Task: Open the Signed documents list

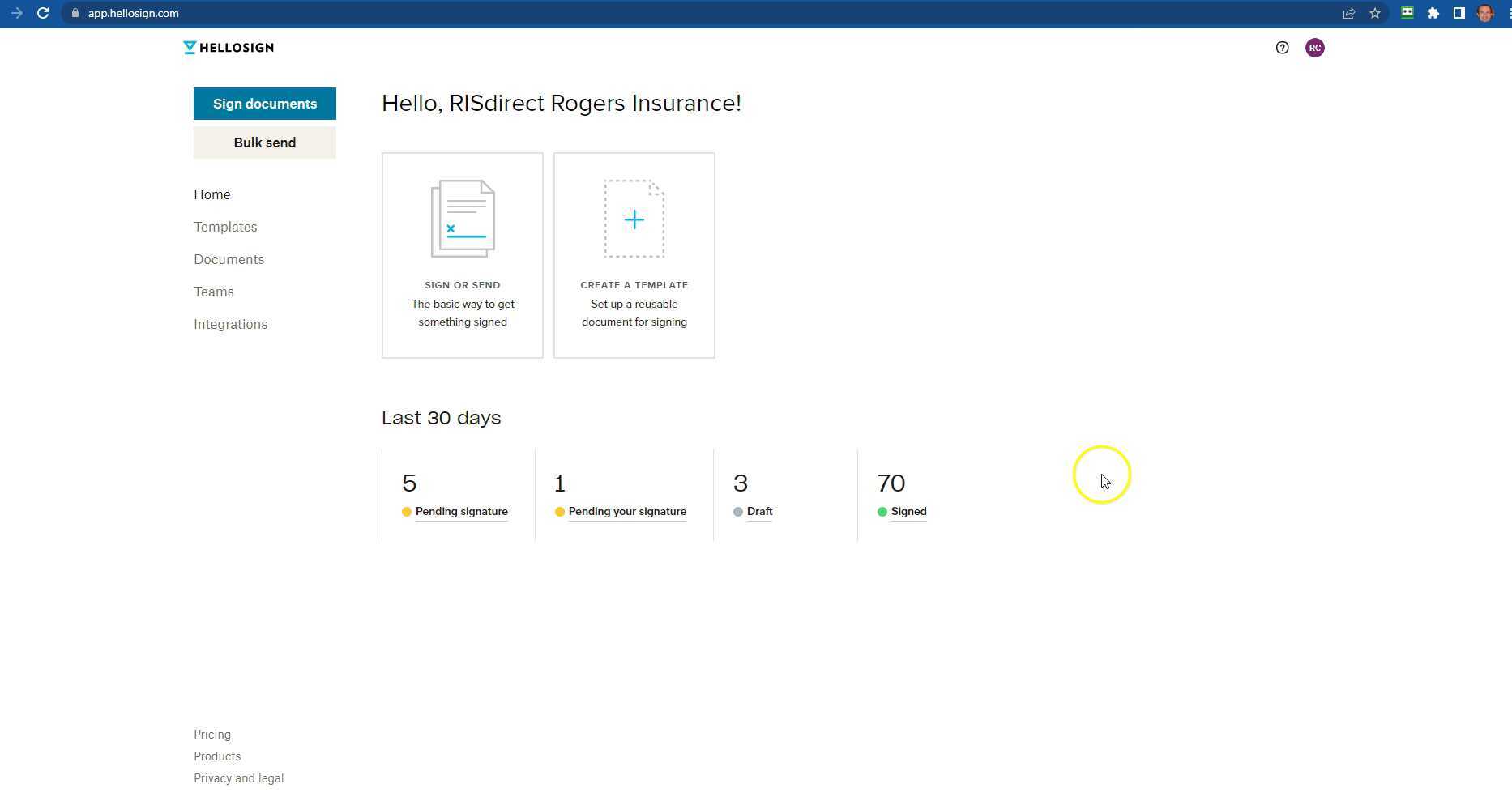Action: tap(908, 512)
